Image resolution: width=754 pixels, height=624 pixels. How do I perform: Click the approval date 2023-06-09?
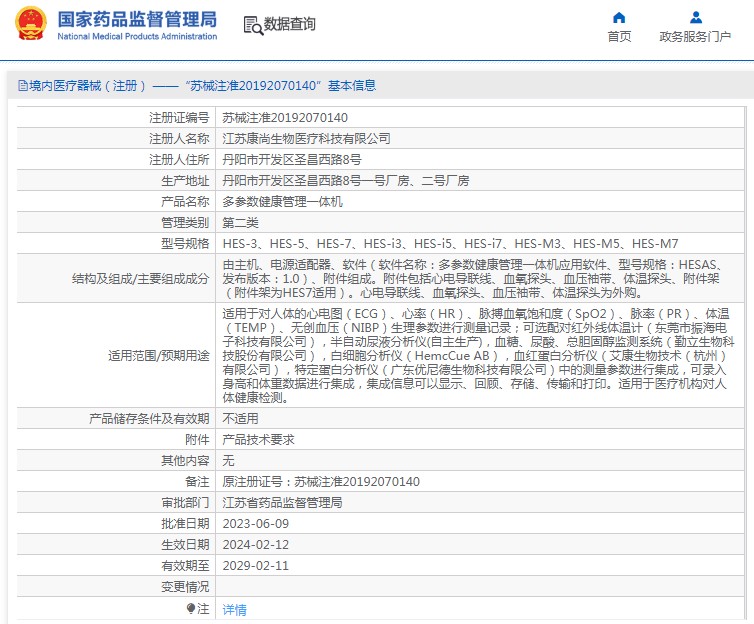[255, 523]
